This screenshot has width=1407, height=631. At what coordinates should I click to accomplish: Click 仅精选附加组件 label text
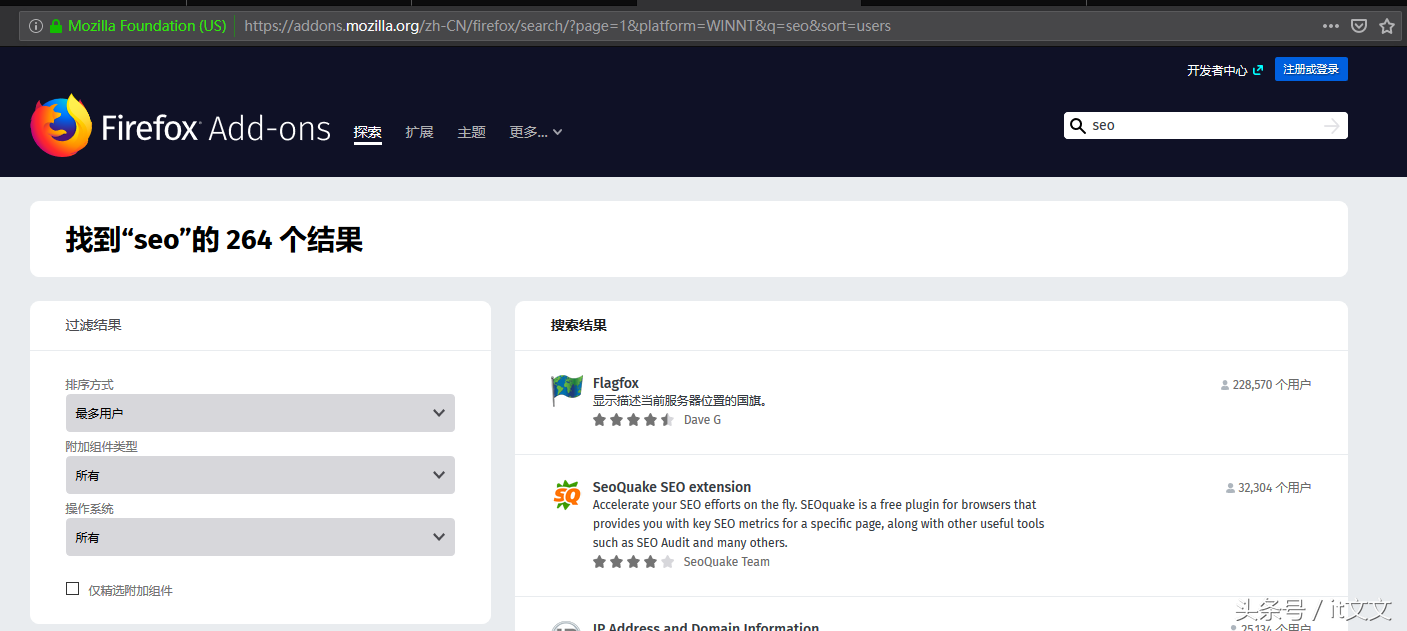[131, 590]
